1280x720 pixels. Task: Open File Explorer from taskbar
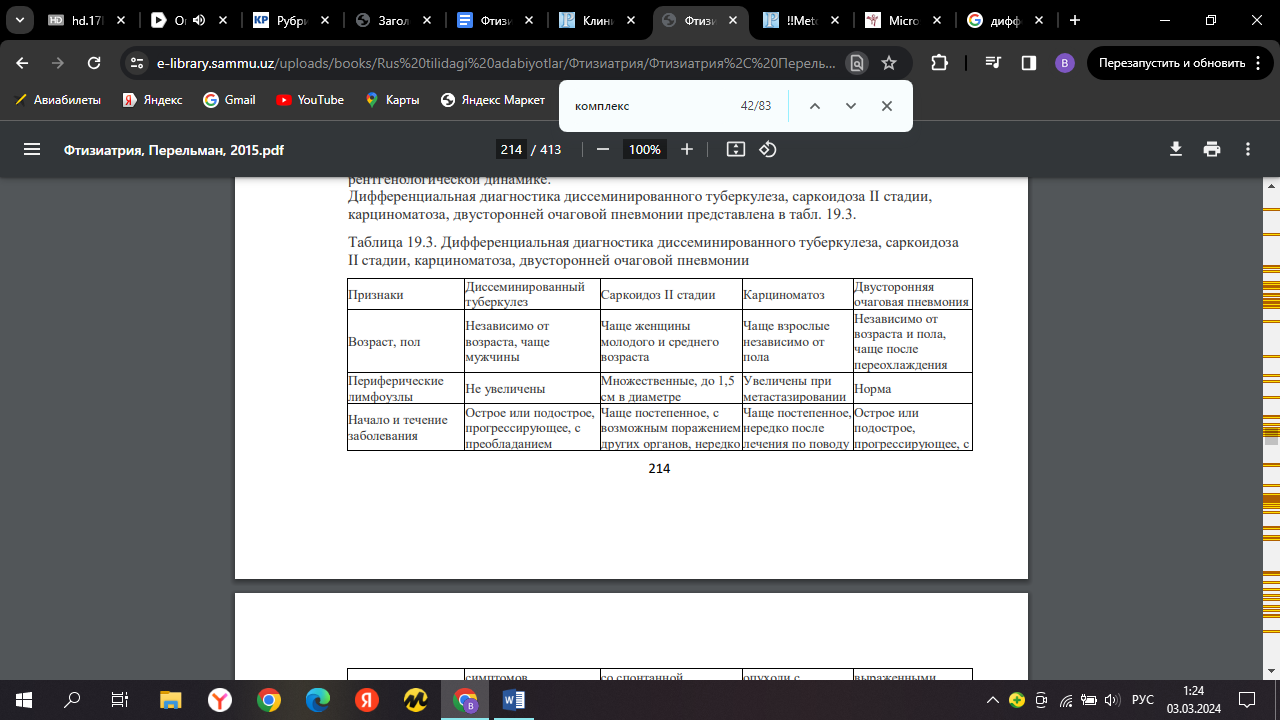click(x=170, y=700)
